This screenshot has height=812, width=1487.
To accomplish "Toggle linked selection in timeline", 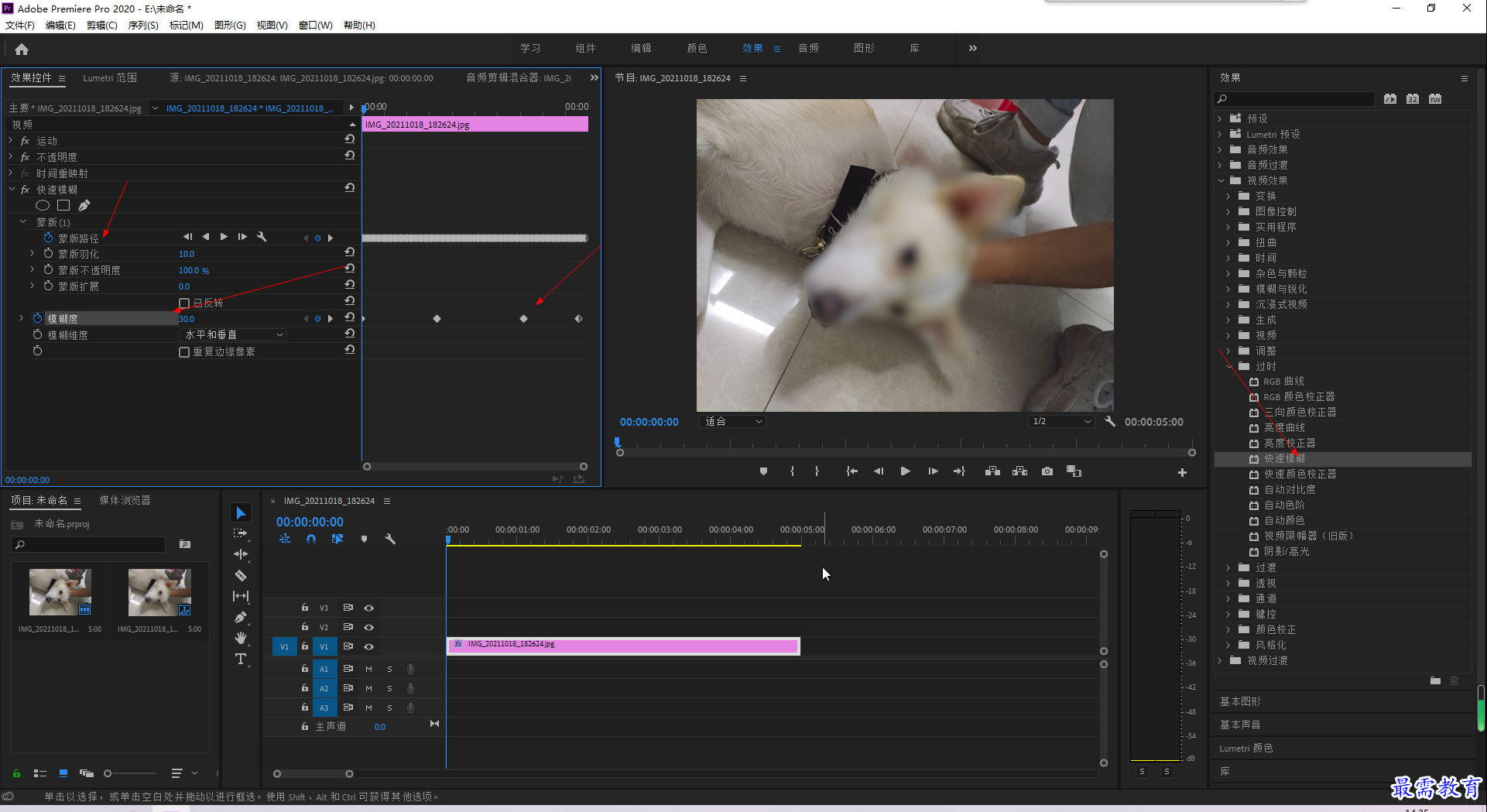I will click(337, 539).
